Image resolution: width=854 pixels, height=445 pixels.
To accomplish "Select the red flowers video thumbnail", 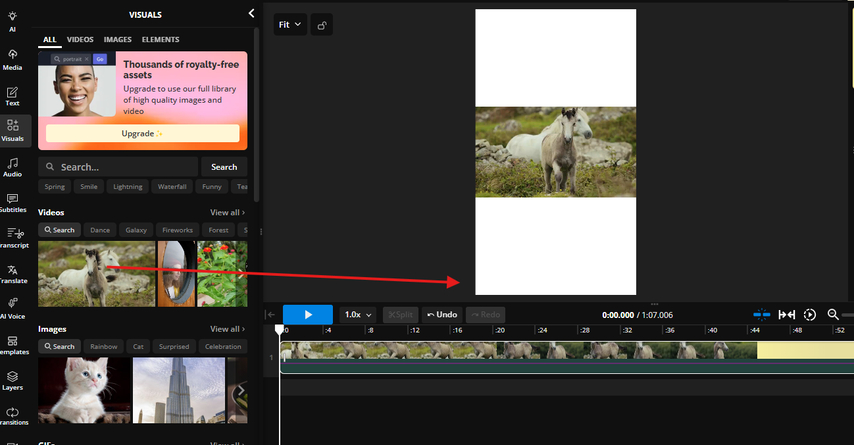I will [x=222, y=274].
